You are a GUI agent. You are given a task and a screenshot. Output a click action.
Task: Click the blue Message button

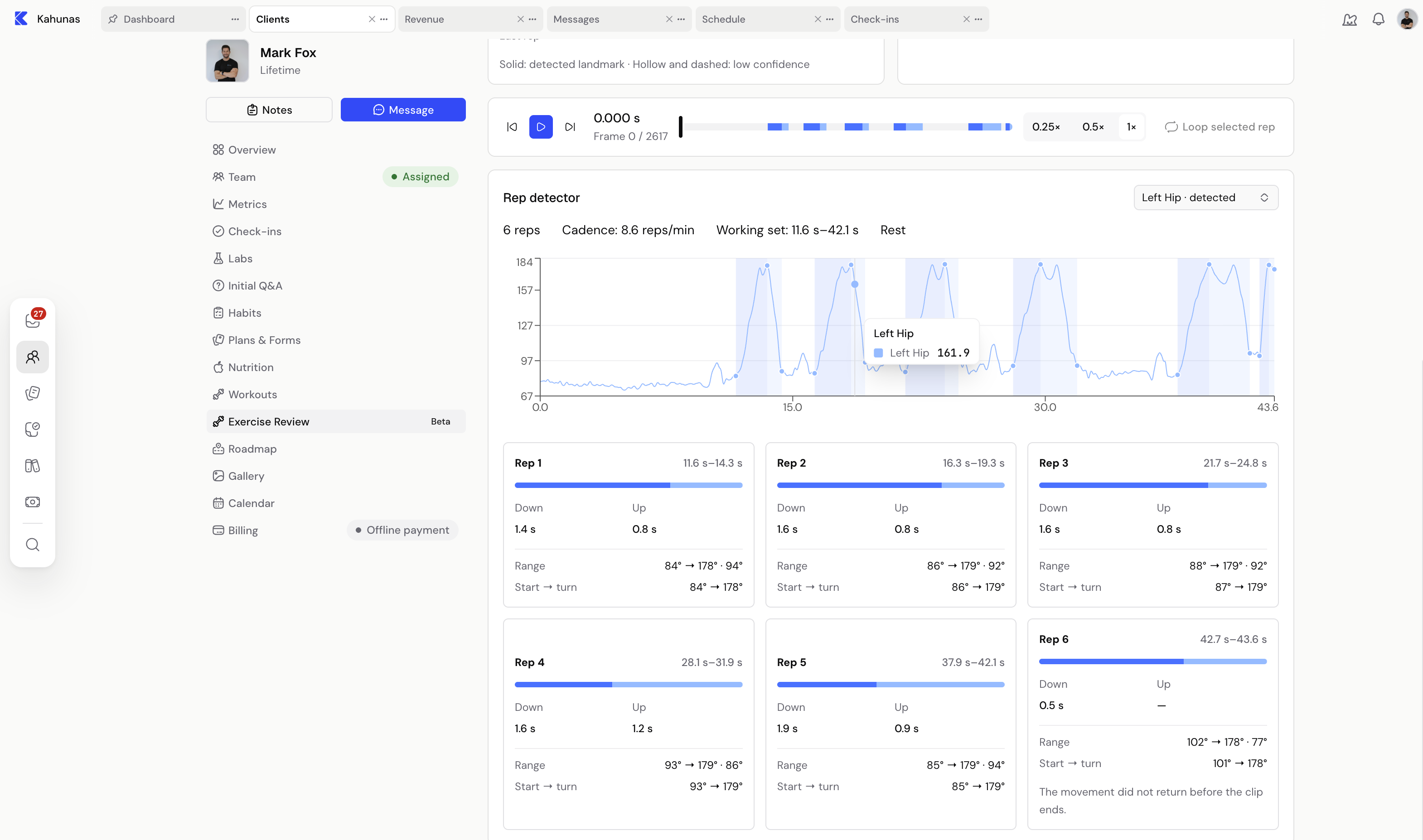pos(403,110)
